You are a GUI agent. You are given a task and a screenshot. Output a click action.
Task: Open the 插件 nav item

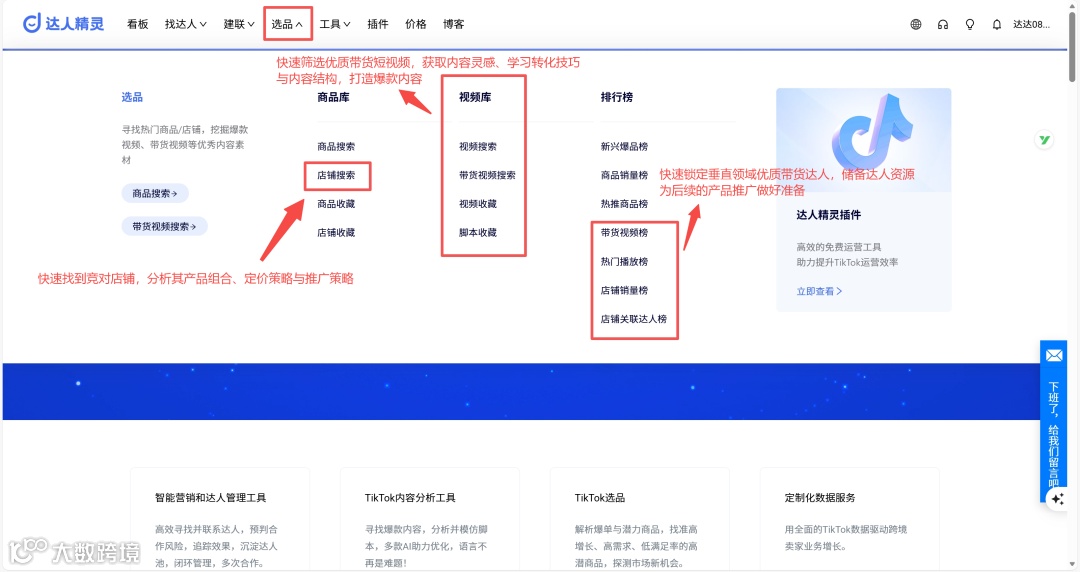[x=377, y=24]
